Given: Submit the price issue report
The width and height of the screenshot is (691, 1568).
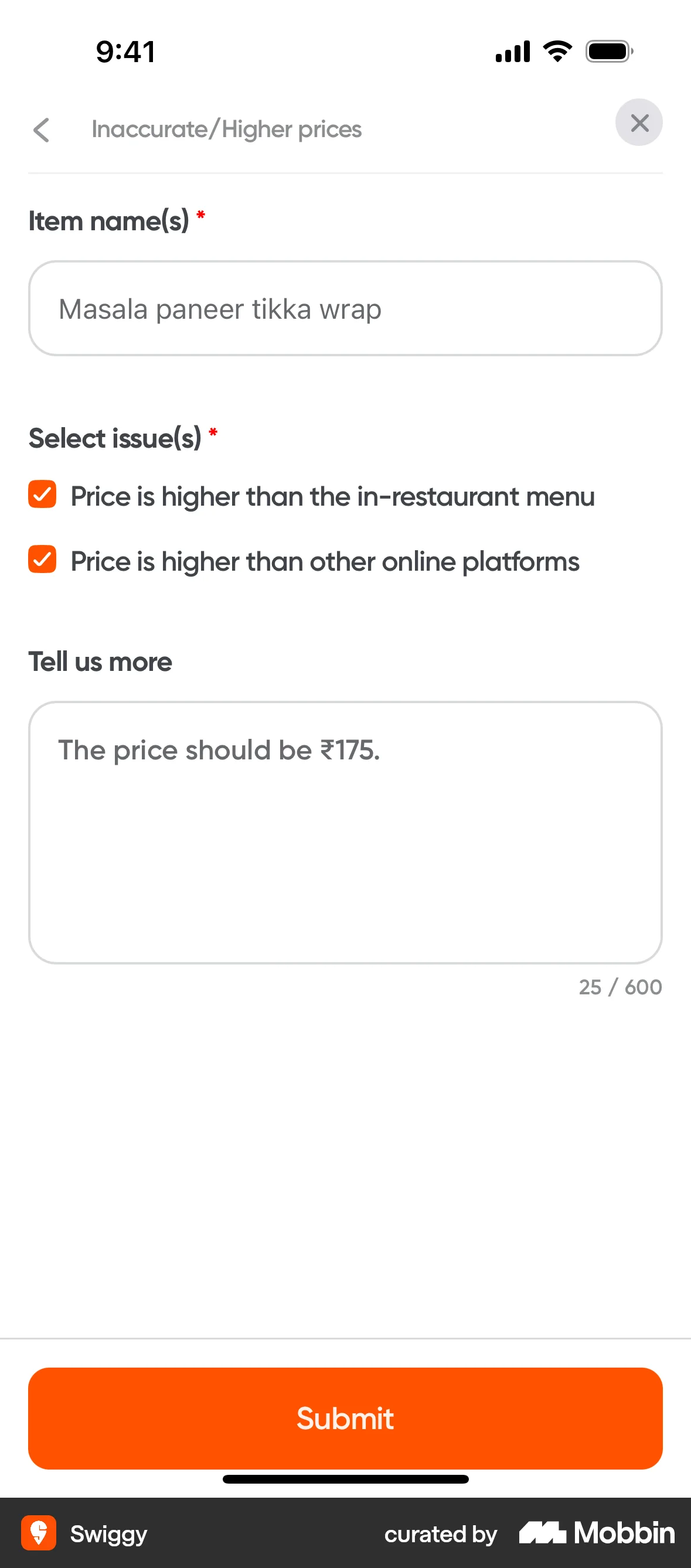Looking at the screenshot, I should [x=345, y=1419].
